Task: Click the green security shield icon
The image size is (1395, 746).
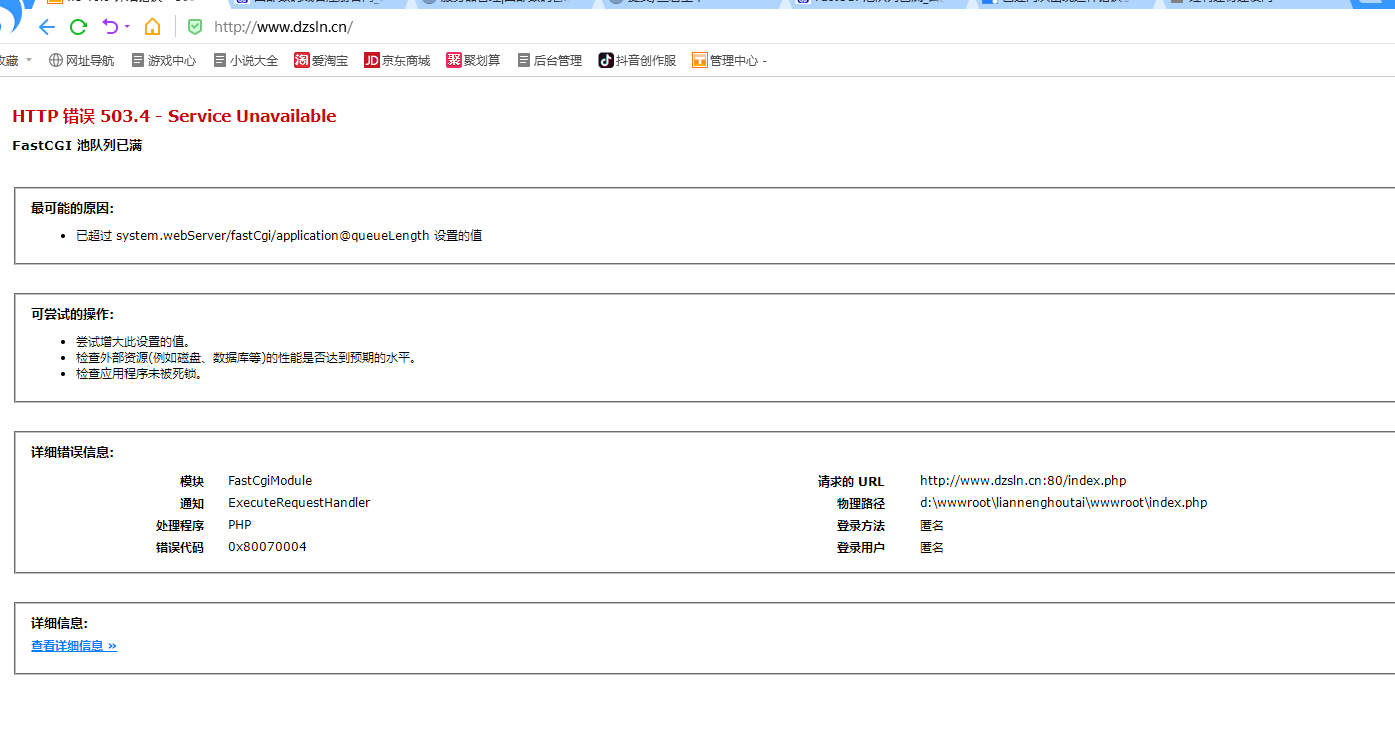Action: click(x=195, y=27)
